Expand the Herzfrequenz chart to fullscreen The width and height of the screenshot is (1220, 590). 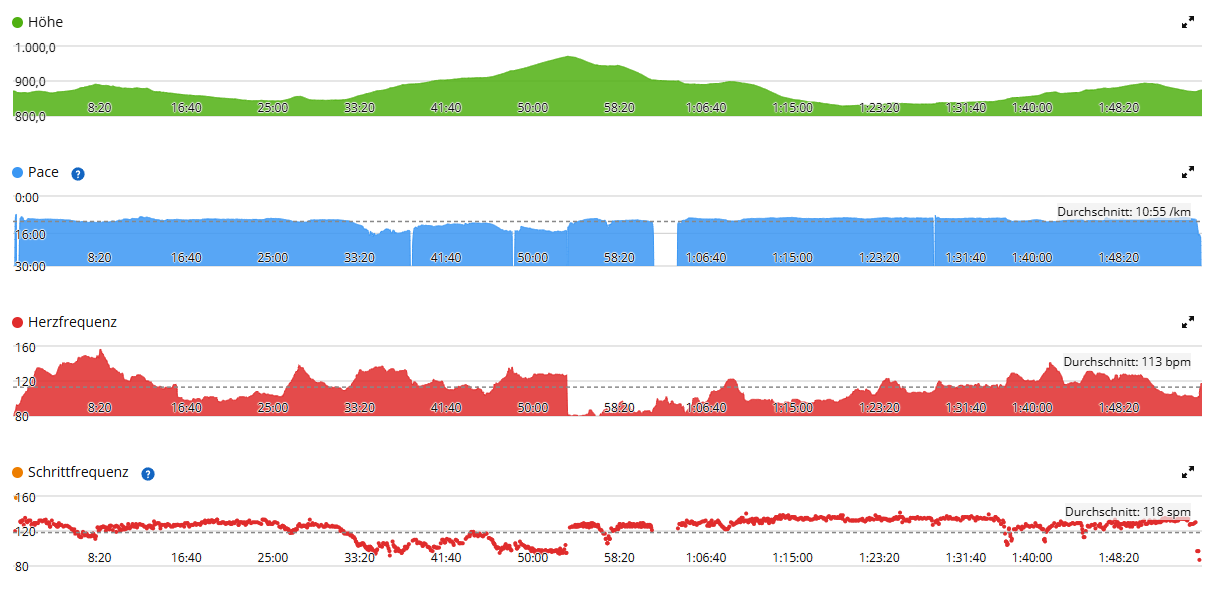(1188, 322)
